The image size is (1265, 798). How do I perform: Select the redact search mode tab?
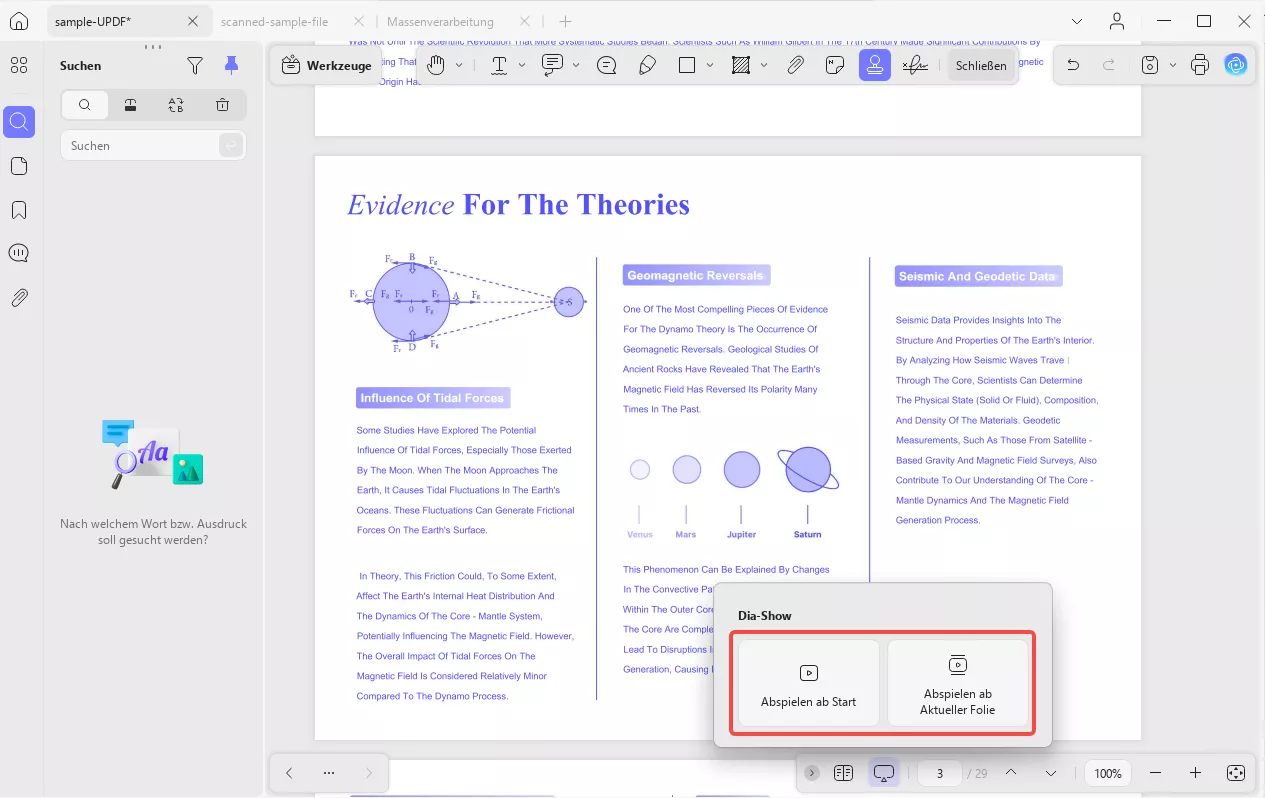point(130,105)
